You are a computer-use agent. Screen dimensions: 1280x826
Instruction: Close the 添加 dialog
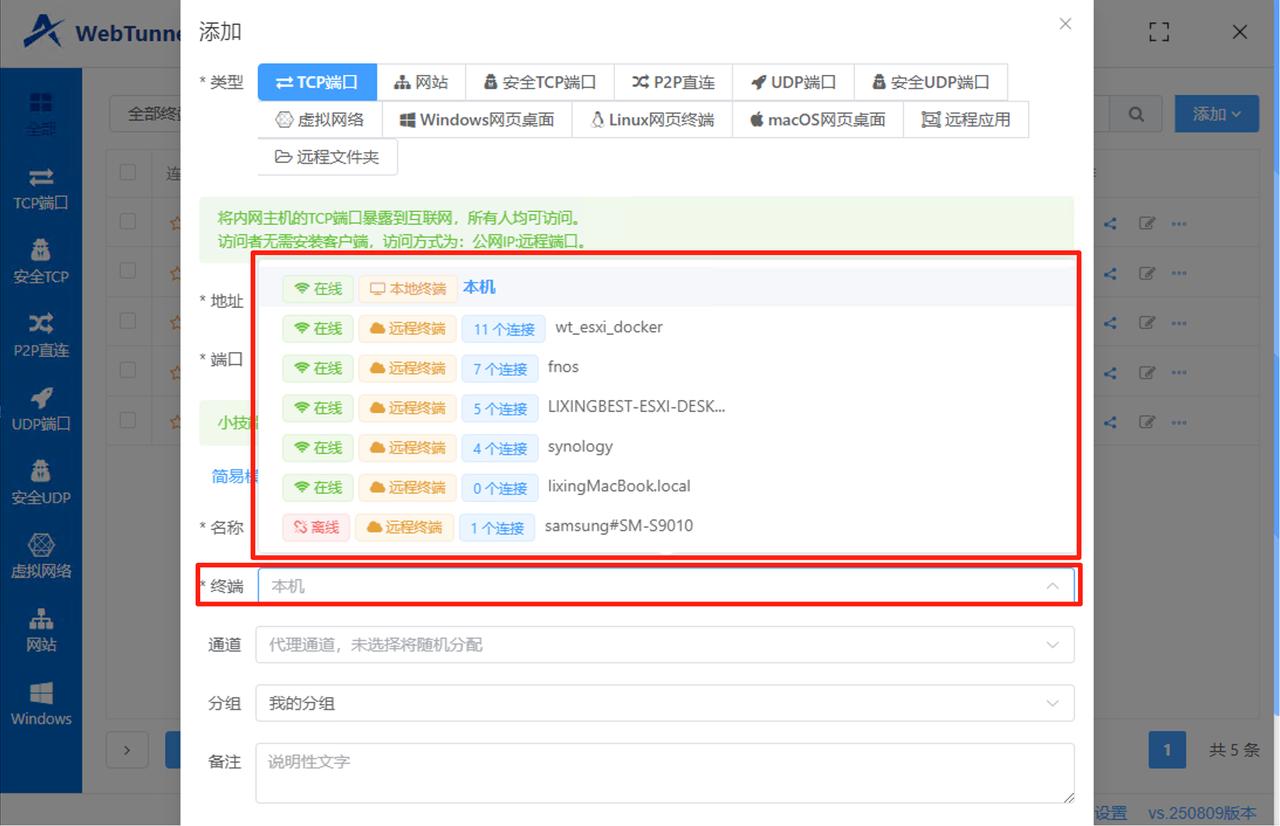[x=1065, y=24]
